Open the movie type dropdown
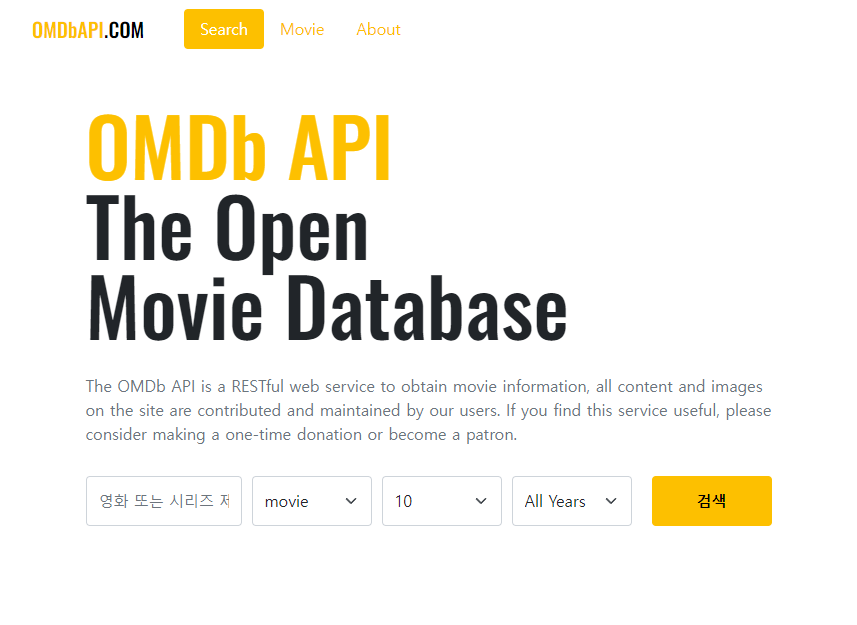The width and height of the screenshot is (857, 625). click(x=312, y=501)
